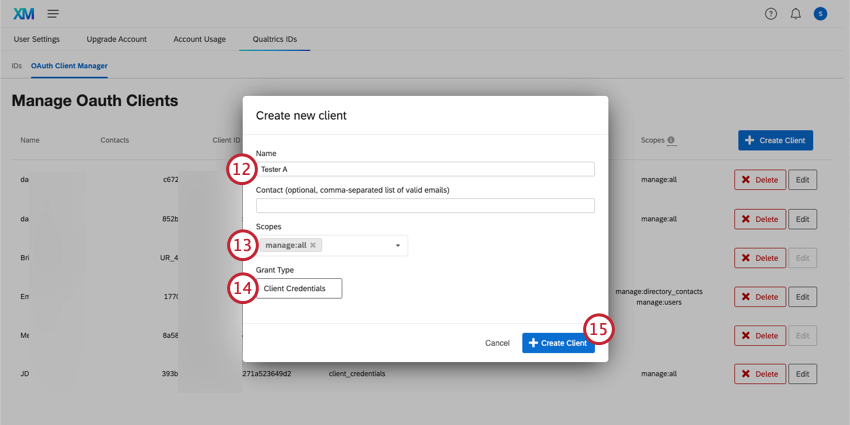
Task: Click the Scopes info icon
Action: click(x=671, y=141)
